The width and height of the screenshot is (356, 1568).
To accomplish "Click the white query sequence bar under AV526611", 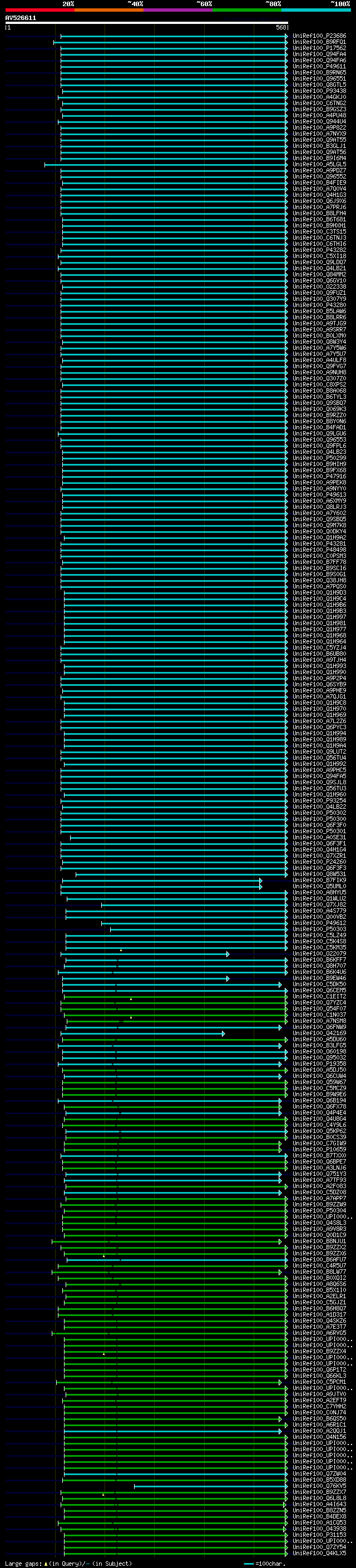I will [x=147, y=22].
